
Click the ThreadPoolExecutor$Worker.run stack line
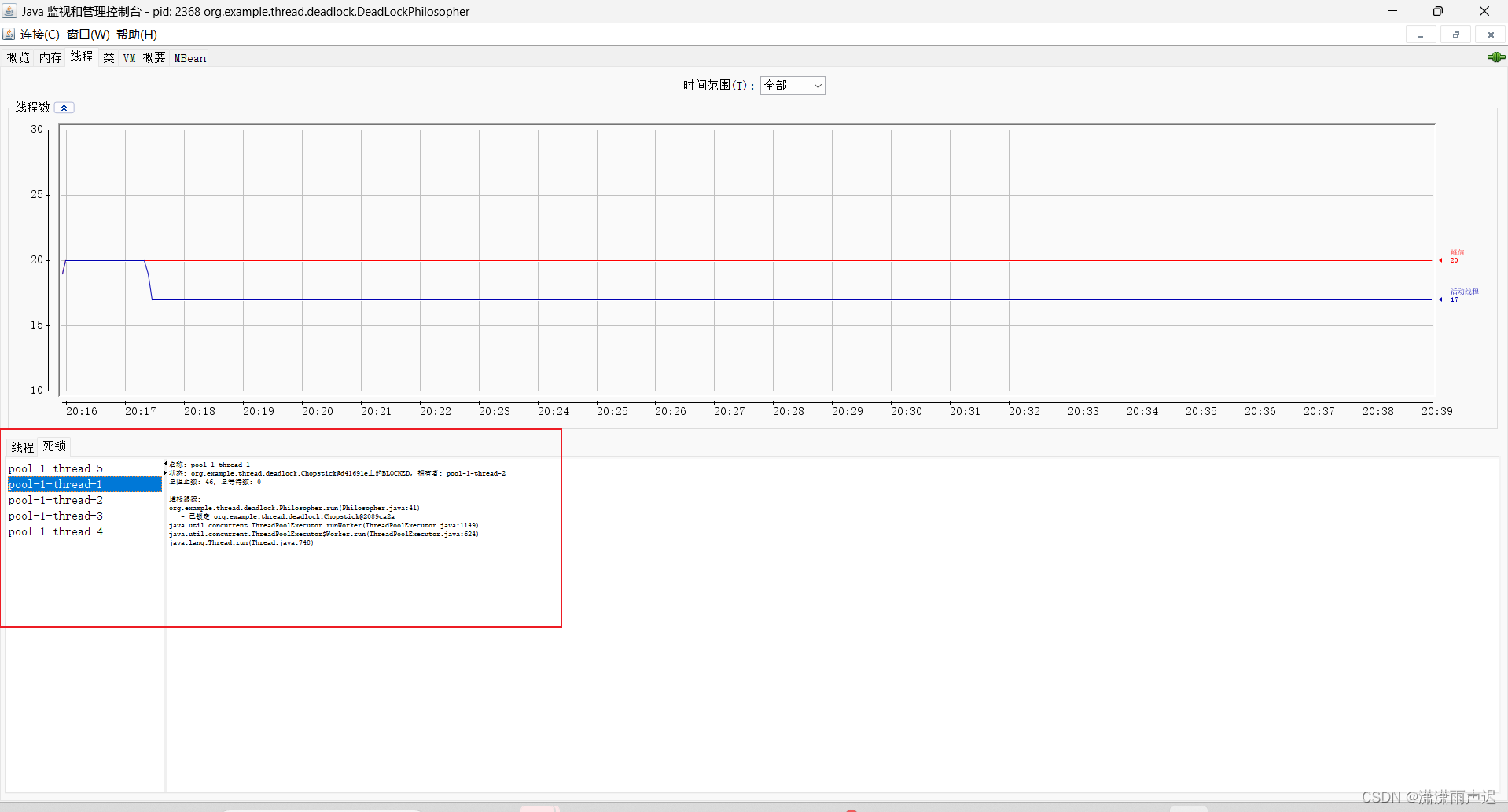click(323, 535)
